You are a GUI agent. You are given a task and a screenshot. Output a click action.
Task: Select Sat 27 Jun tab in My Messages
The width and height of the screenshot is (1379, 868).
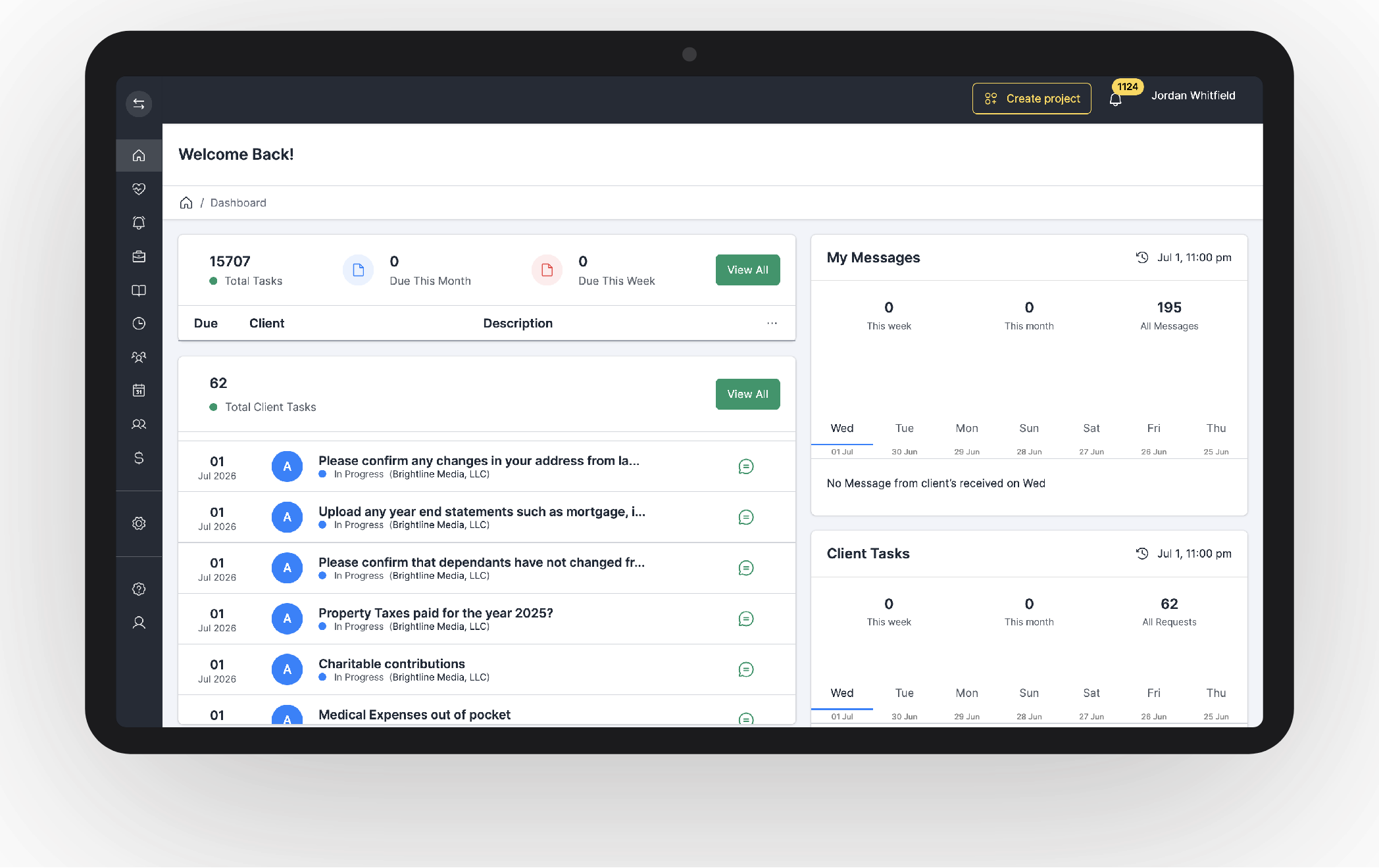[x=1091, y=439]
